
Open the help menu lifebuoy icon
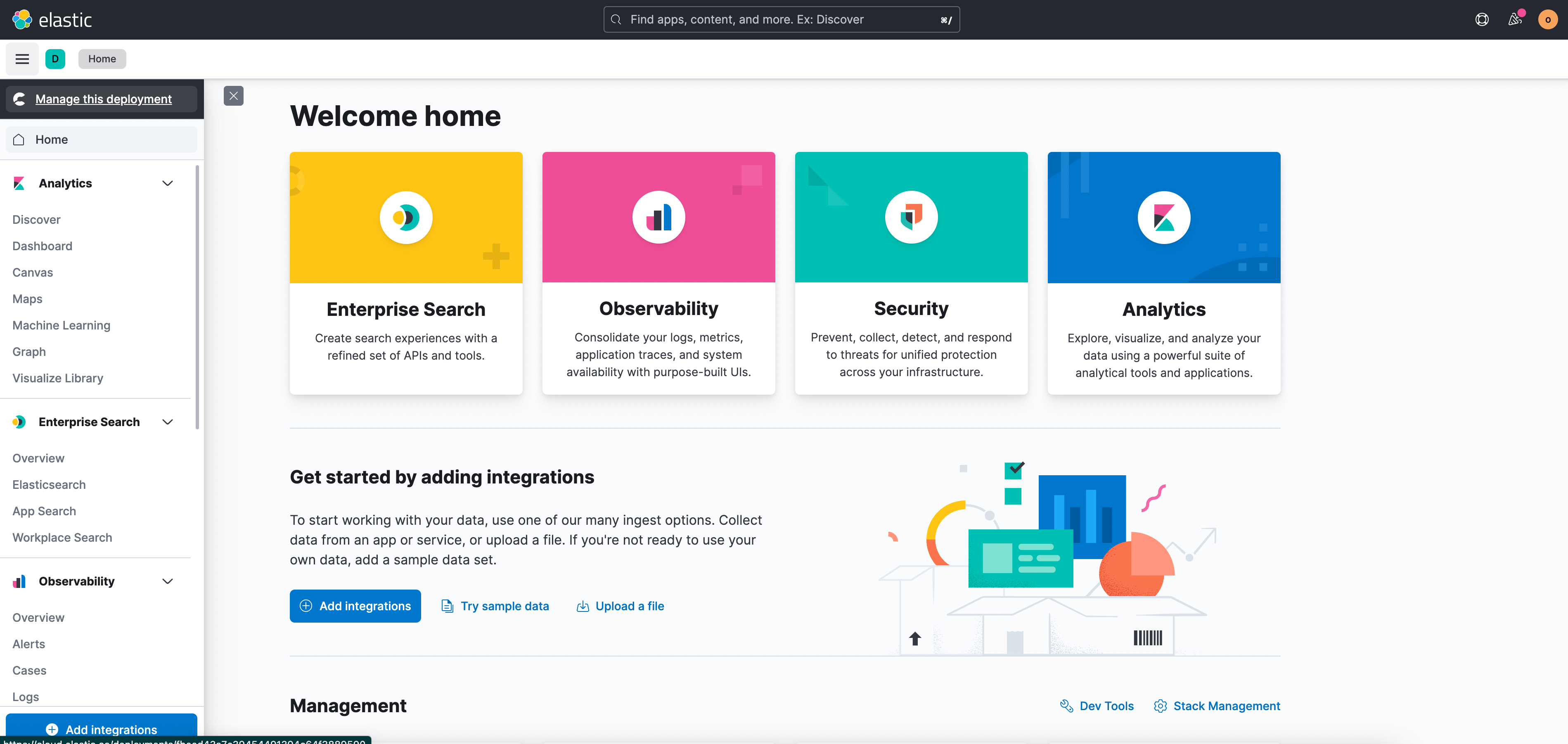click(x=1482, y=19)
